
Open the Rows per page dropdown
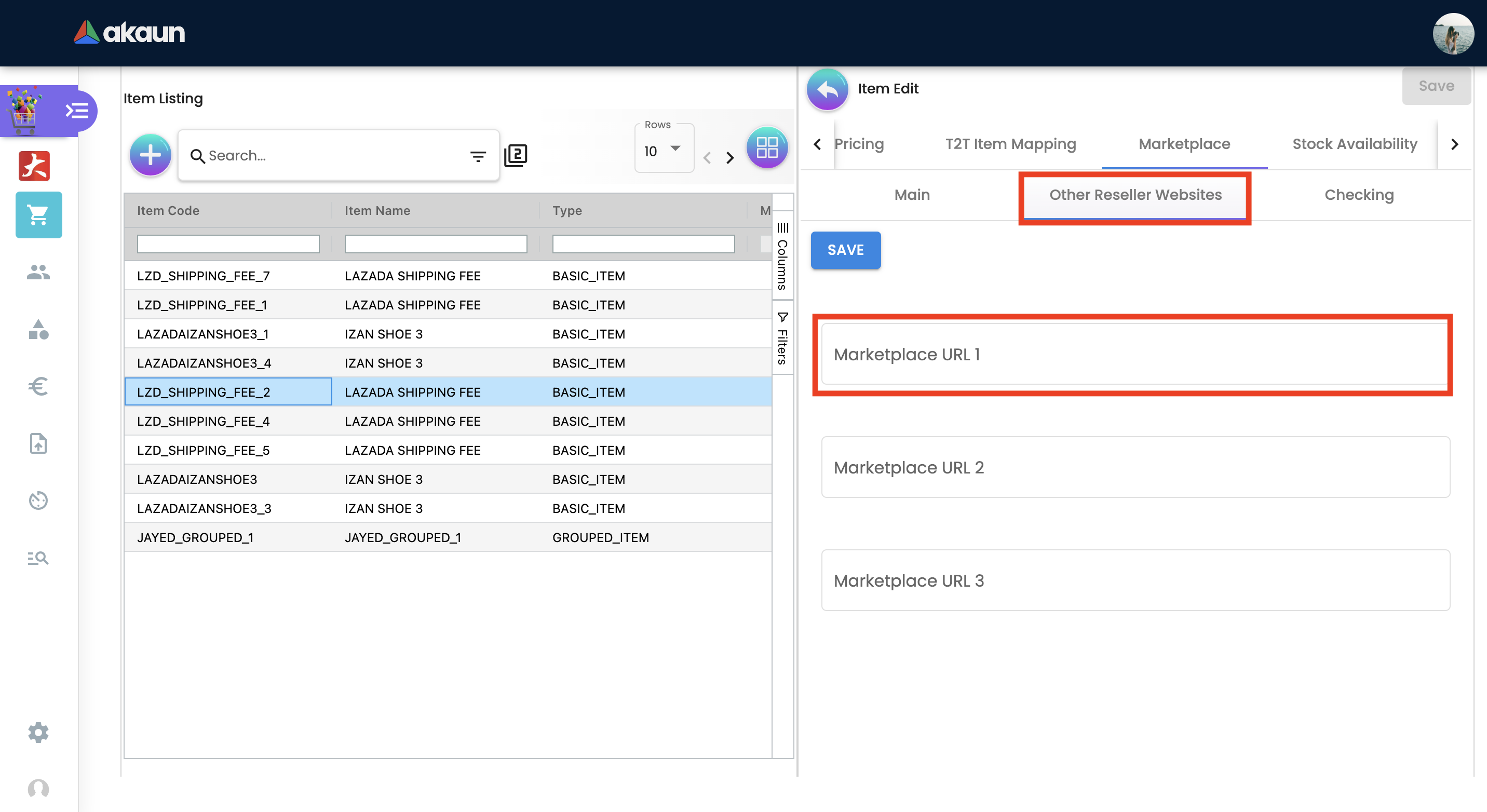(x=663, y=151)
